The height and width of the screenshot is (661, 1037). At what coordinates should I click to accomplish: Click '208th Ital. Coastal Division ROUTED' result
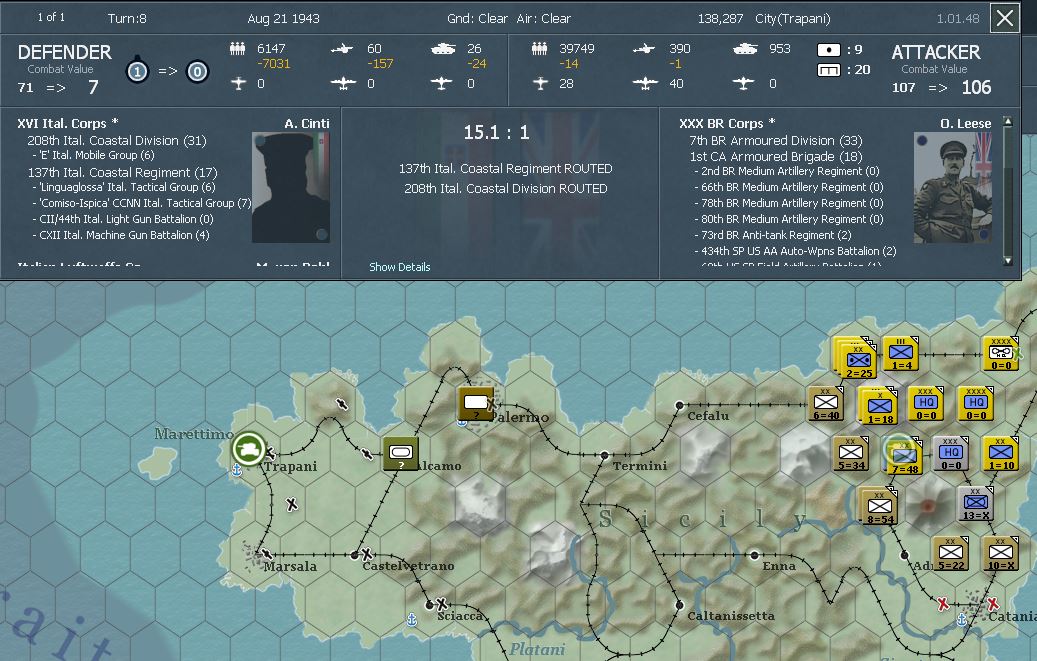(x=505, y=189)
